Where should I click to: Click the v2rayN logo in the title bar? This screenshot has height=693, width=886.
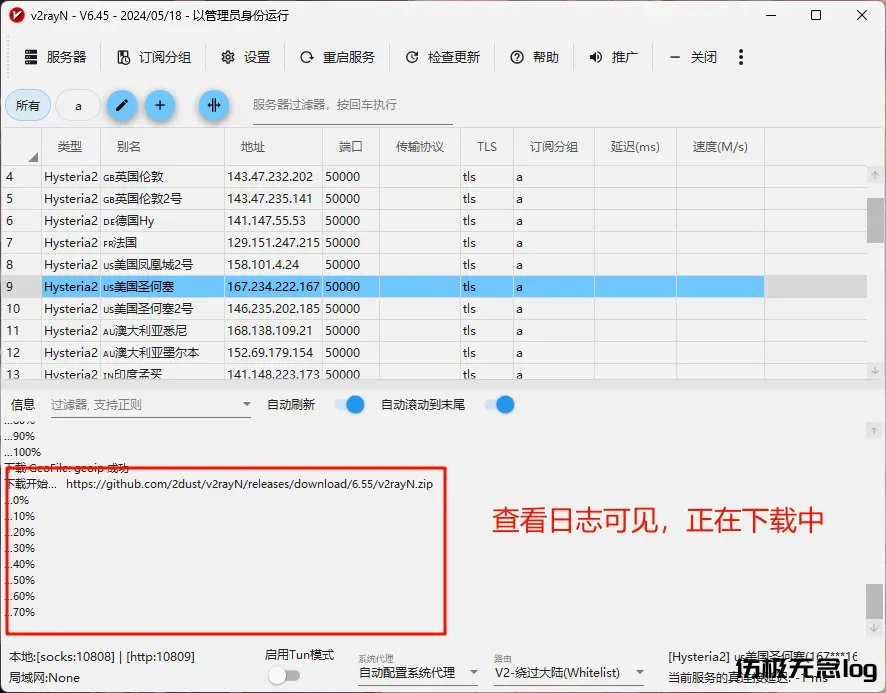pos(16,15)
